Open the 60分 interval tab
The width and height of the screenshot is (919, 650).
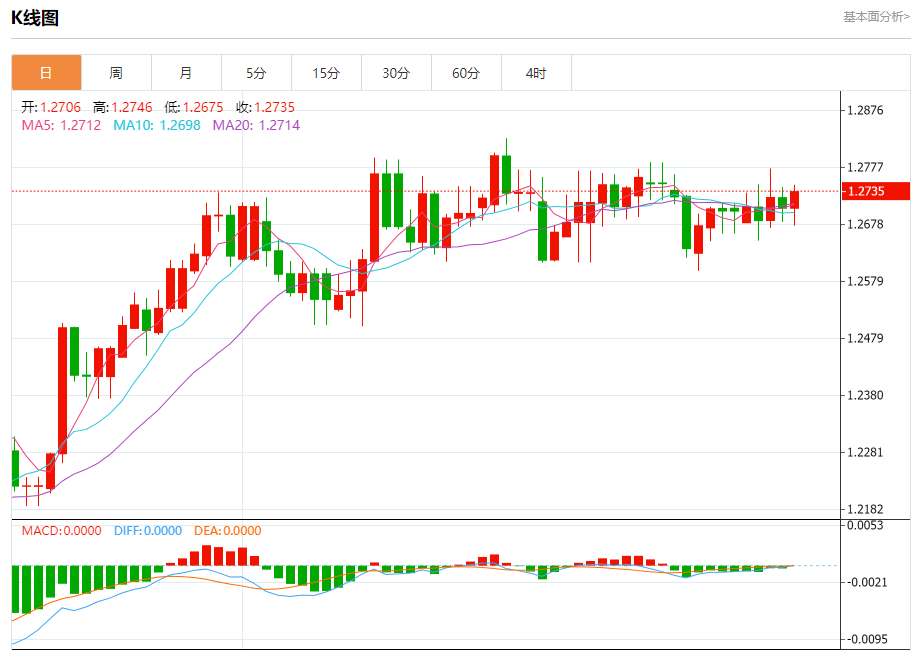click(x=466, y=73)
